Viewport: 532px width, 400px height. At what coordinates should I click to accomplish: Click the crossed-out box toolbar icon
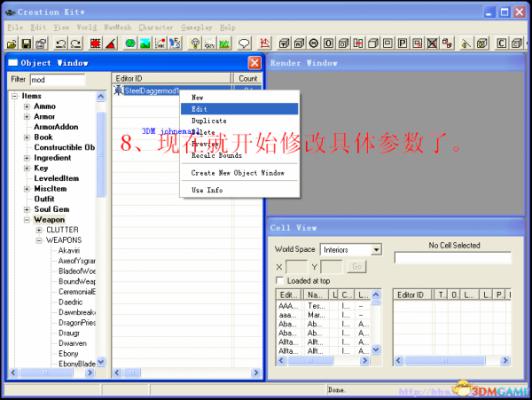pyautogui.click(x=432, y=43)
